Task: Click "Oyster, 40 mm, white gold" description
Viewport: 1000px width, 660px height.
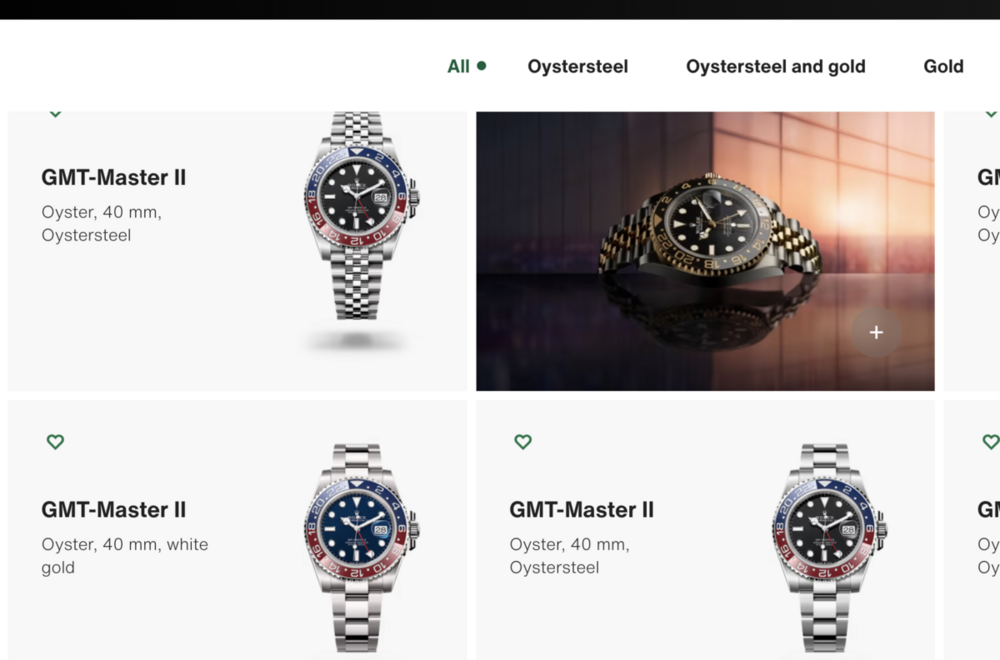Action: [125, 555]
